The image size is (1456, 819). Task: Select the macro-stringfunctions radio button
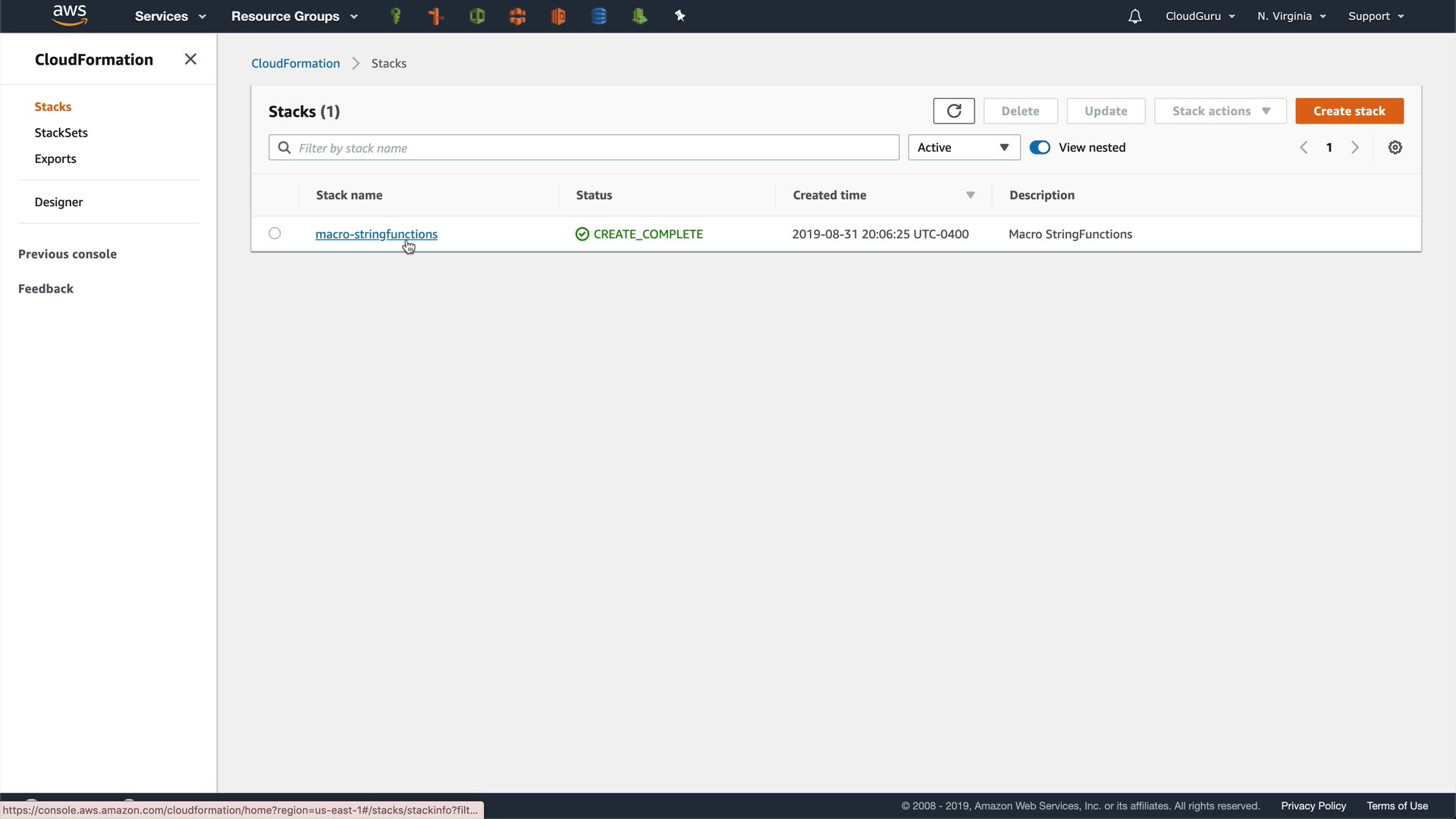coord(275,234)
